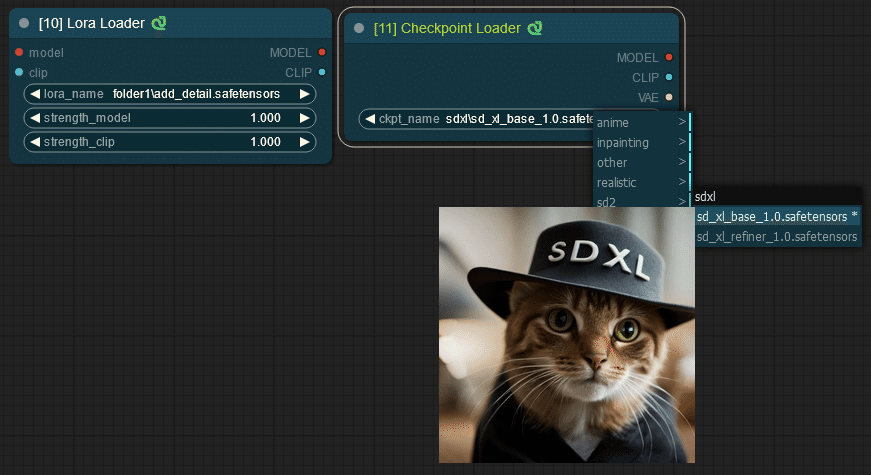This screenshot has width=871, height=475.
Task: Collapse Lora Loader using its gray dot
Action: [x=24, y=23]
